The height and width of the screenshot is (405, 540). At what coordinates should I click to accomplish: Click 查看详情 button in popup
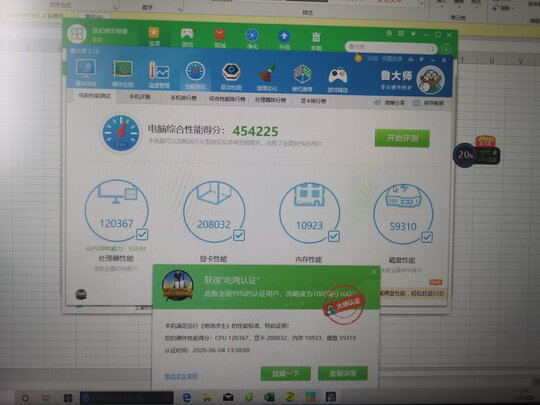[343, 373]
